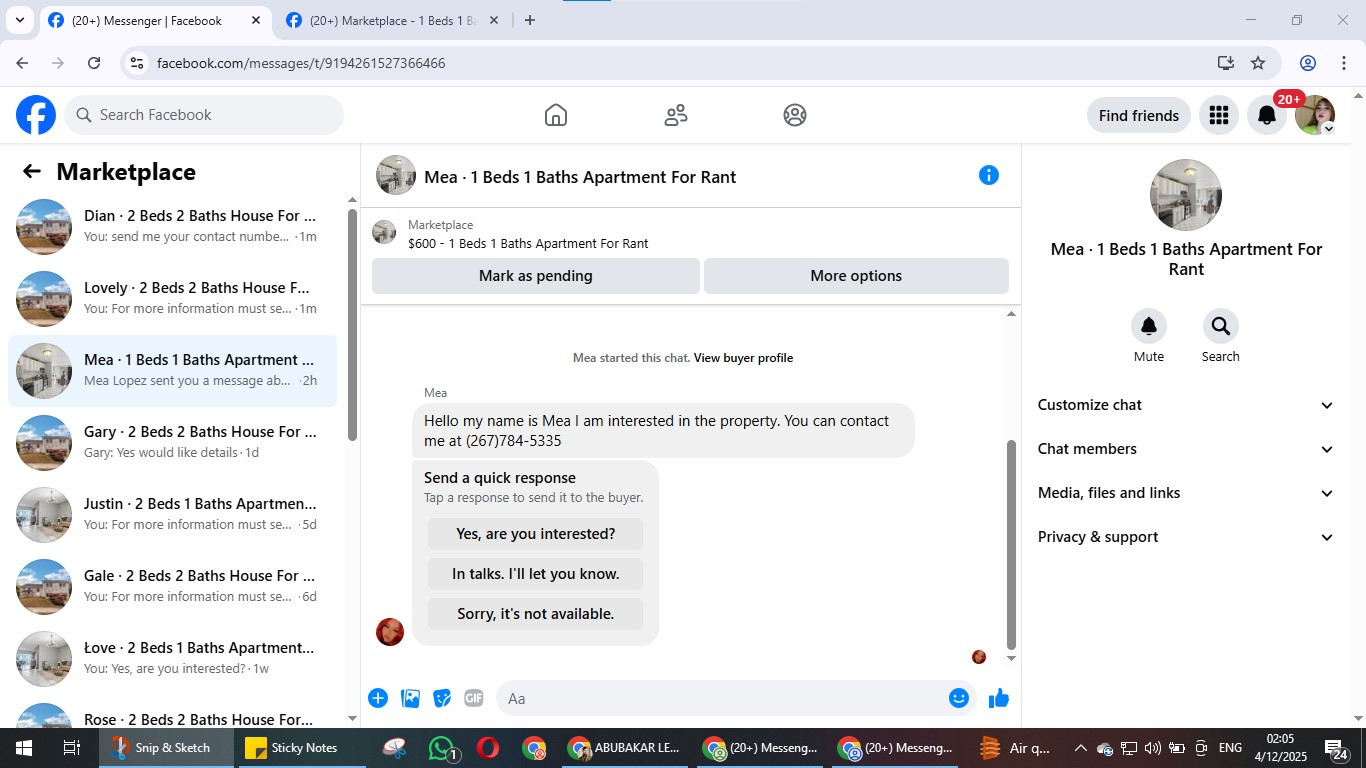The image size is (1366, 768).
Task: Search within this conversation
Action: (1221, 327)
